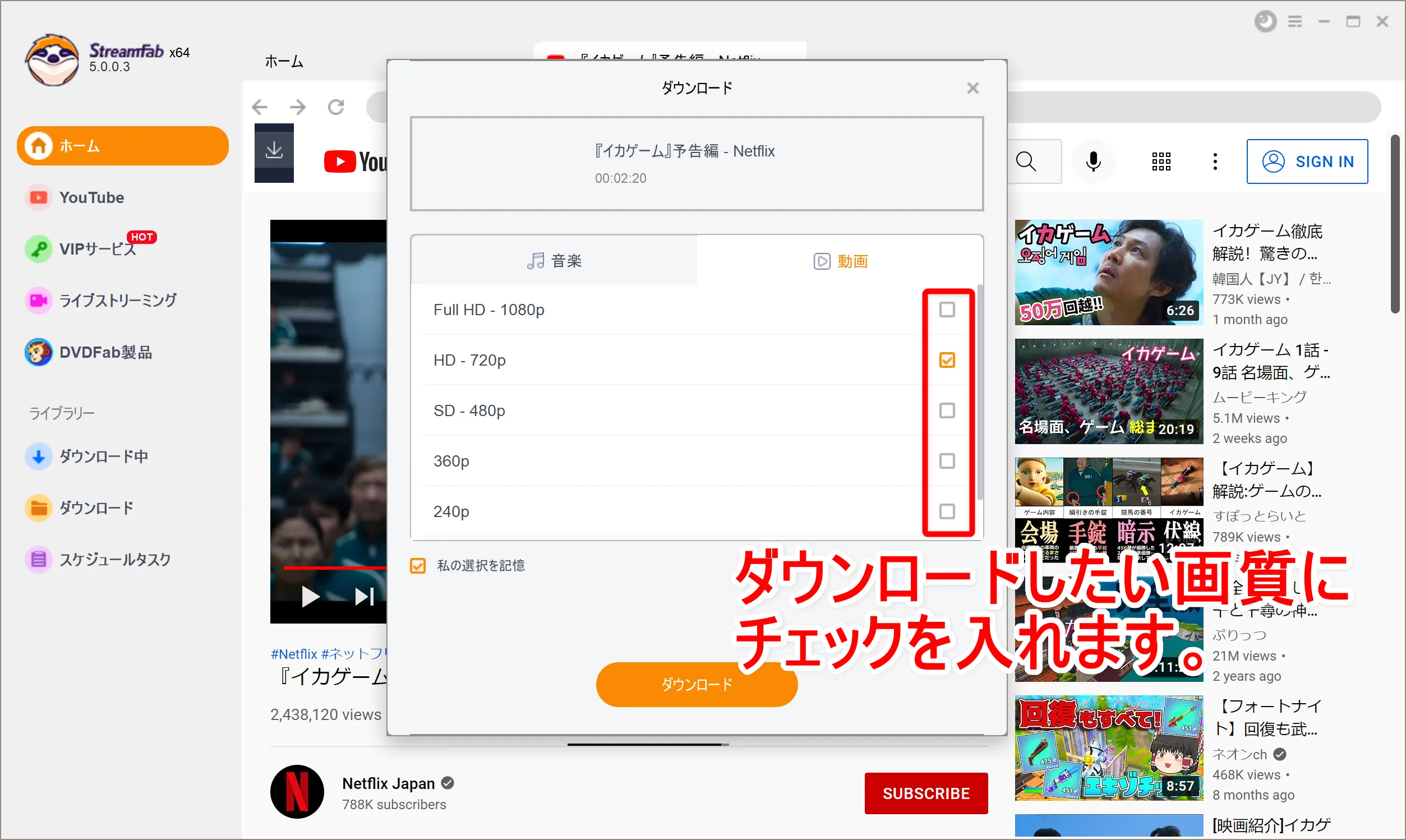Click the quality list scrollbar in dialog
1406x840 pixels.
point(980,394)
